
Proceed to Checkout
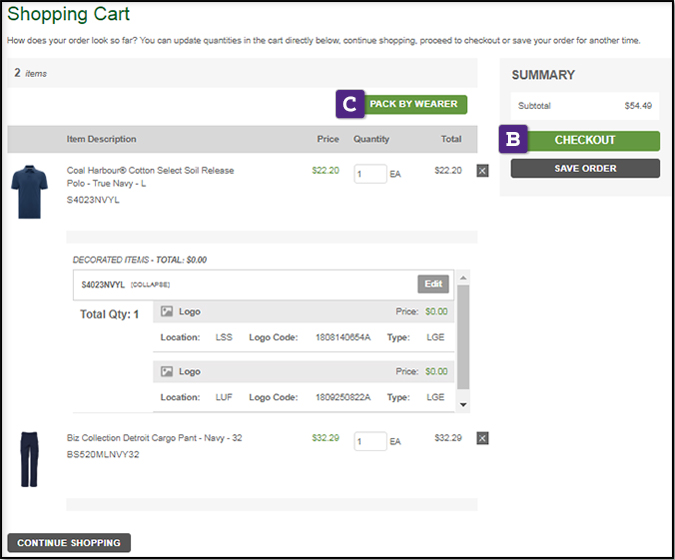tap(585, 141)
